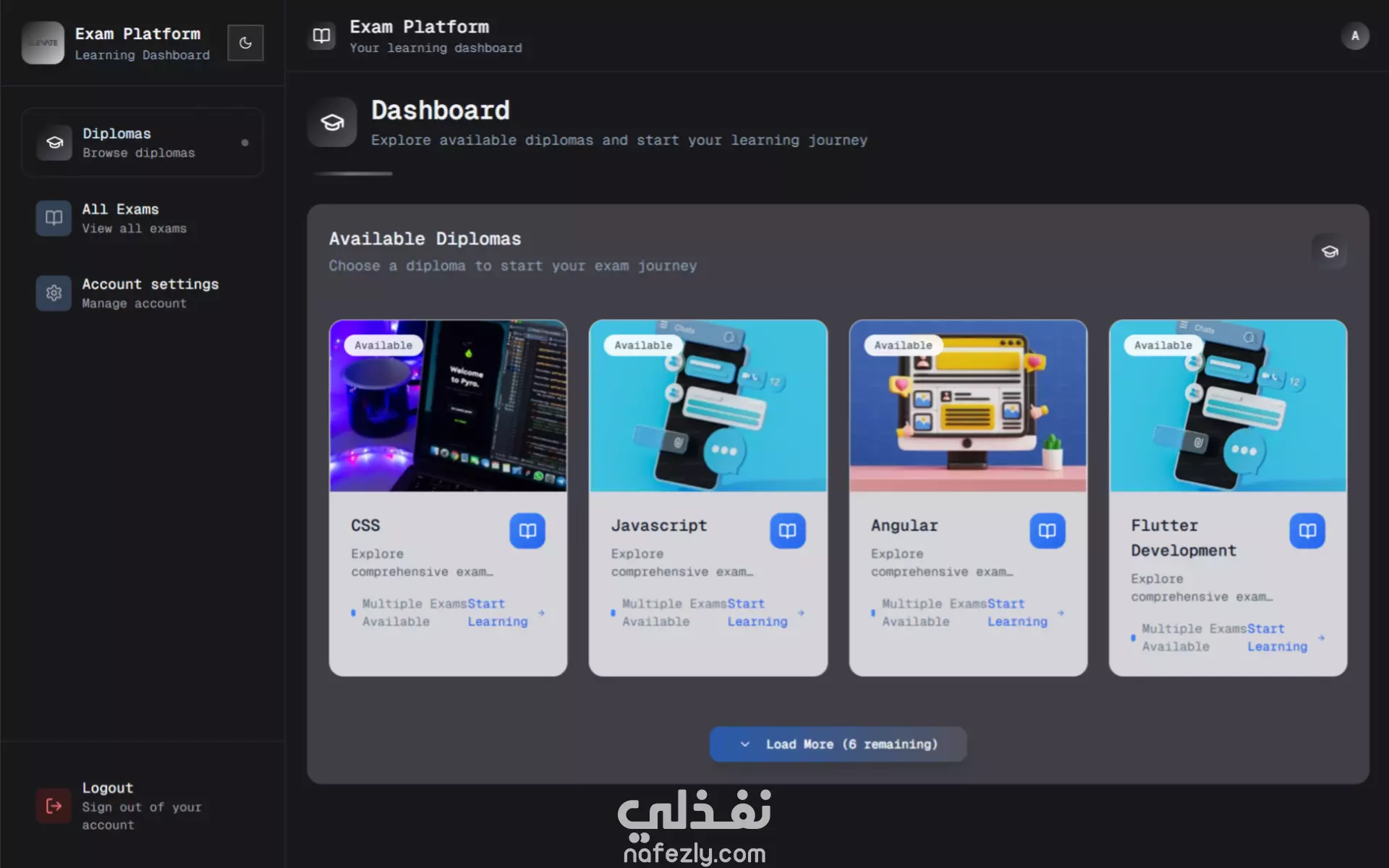
Task: Click the Angular diploma thumbnail image
Action: pyautogui.click(x=968, y=406)
